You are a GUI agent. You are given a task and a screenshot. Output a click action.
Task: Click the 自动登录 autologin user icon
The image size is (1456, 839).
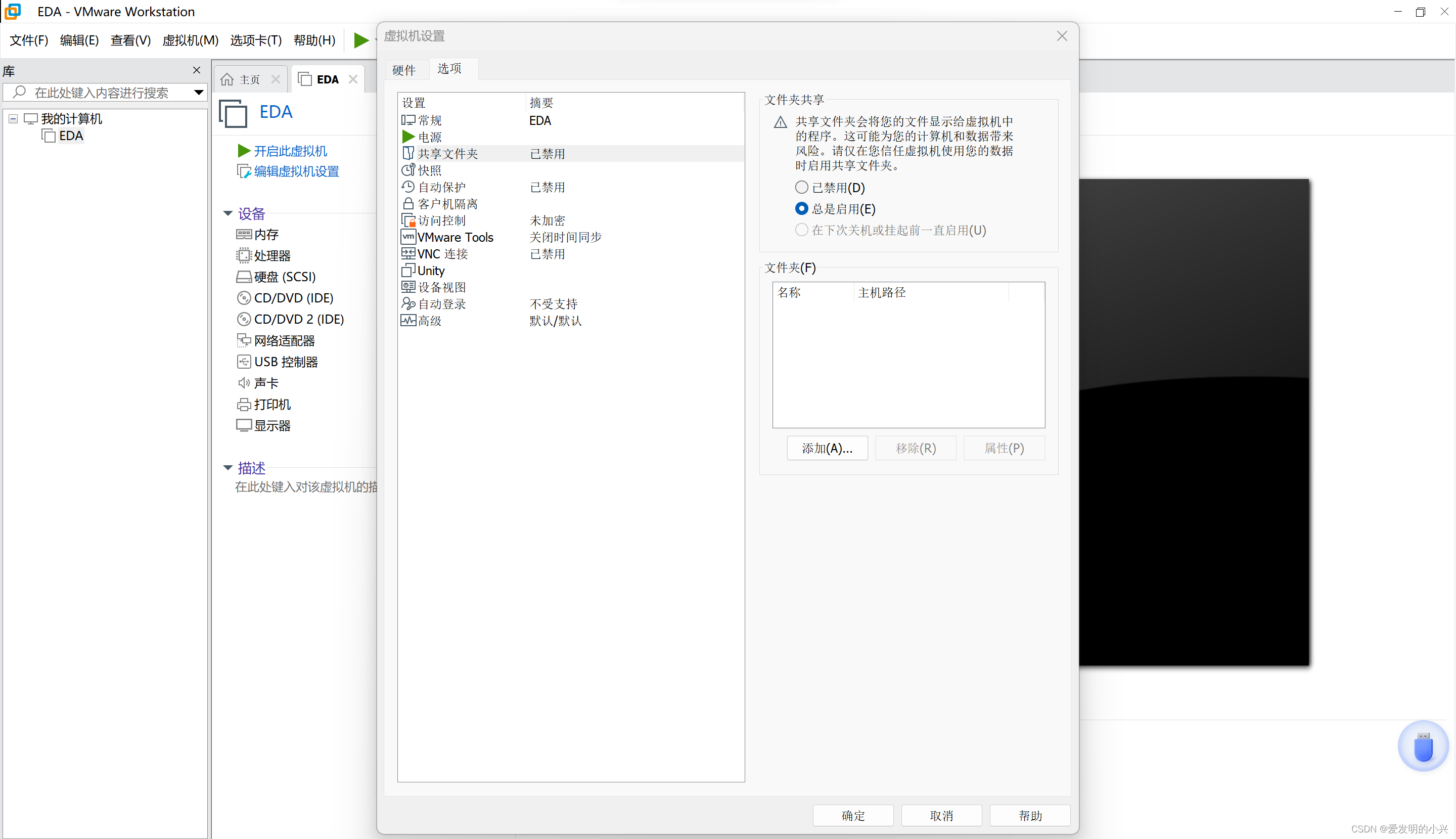tap(408, 303)
